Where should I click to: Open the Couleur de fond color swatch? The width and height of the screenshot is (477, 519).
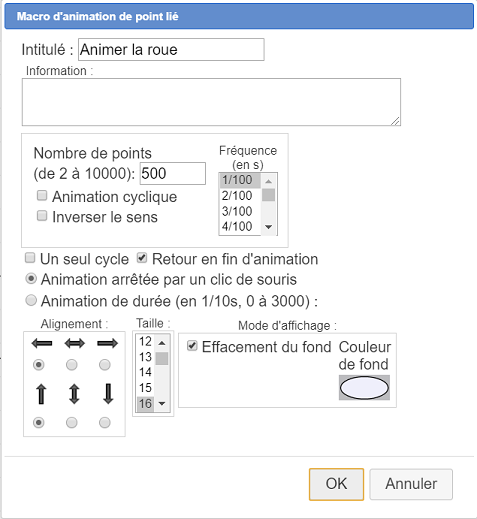point(364,388)
